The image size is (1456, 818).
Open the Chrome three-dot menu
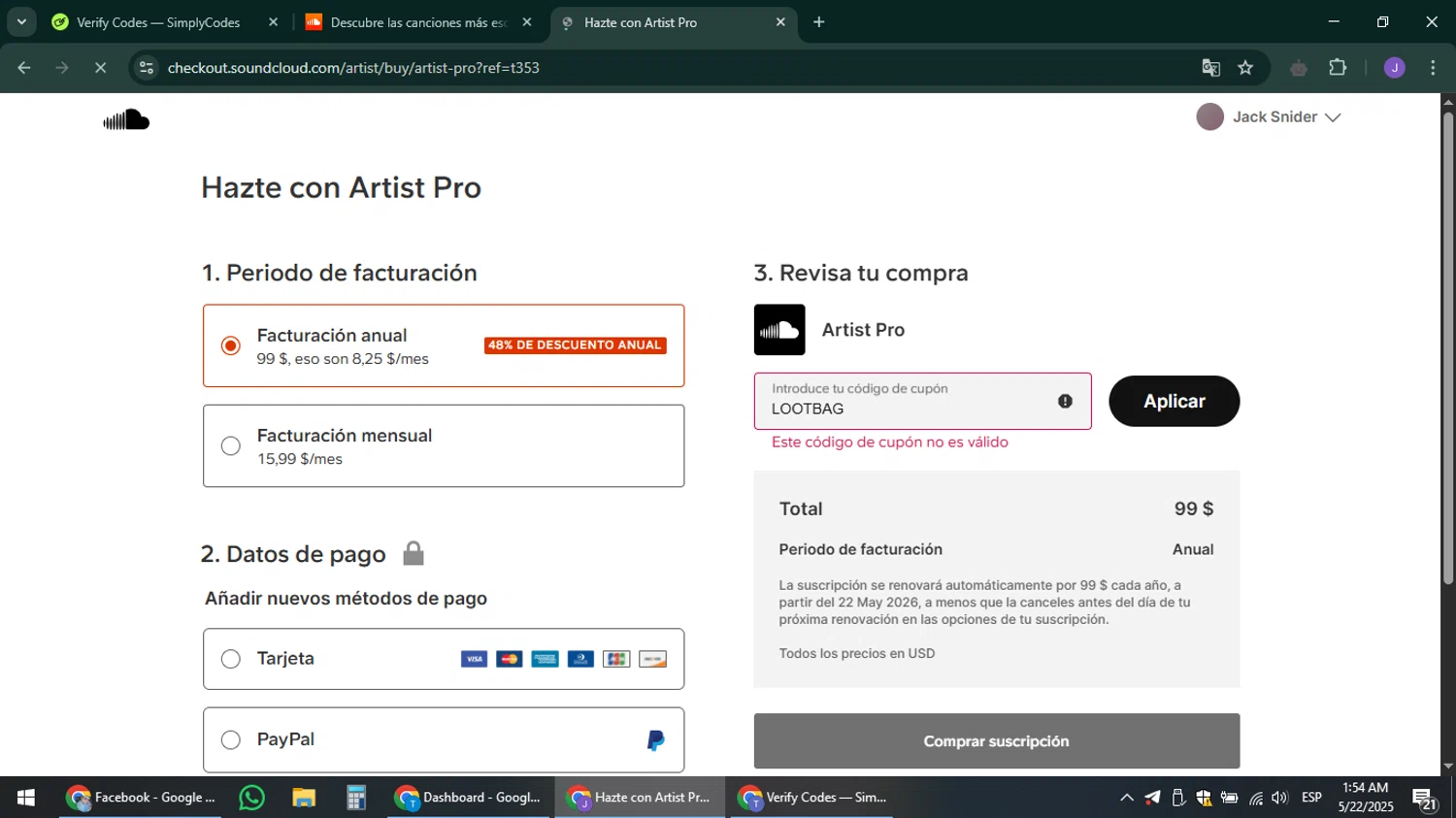coord(1433,68)
